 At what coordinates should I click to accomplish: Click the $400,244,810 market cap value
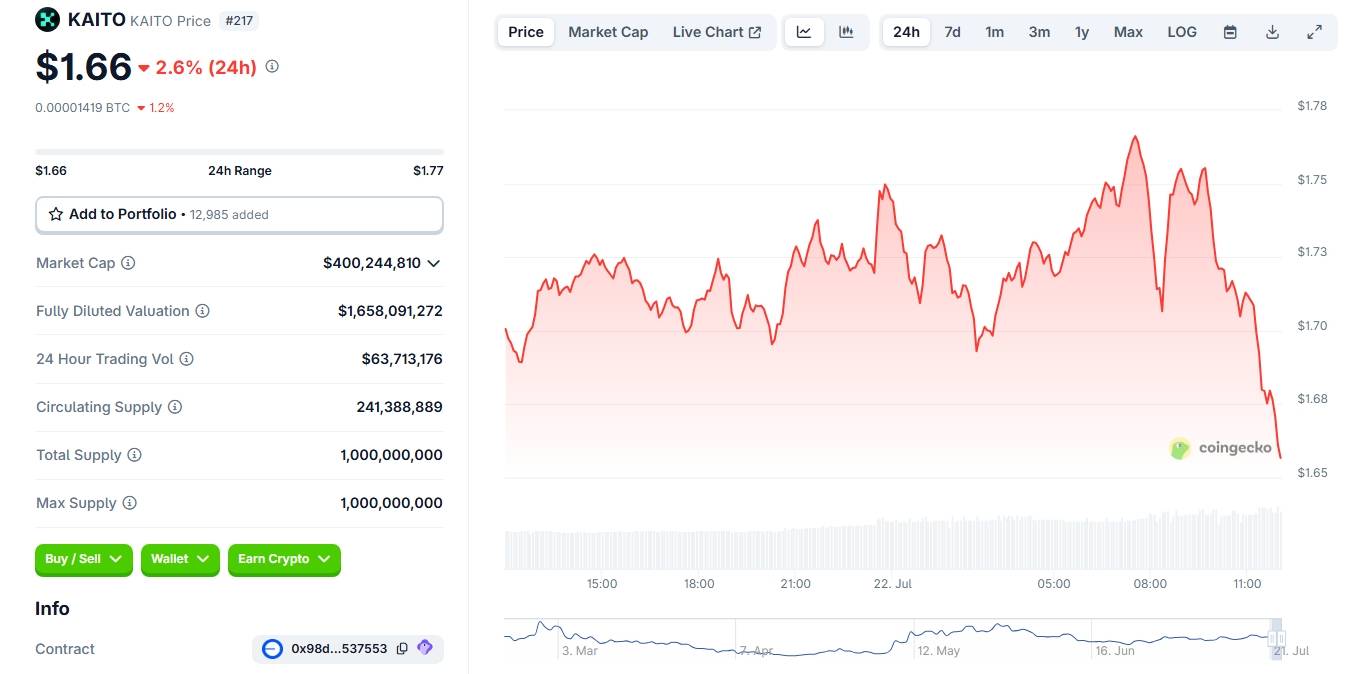pyautogui.click(x=372, y=263)
